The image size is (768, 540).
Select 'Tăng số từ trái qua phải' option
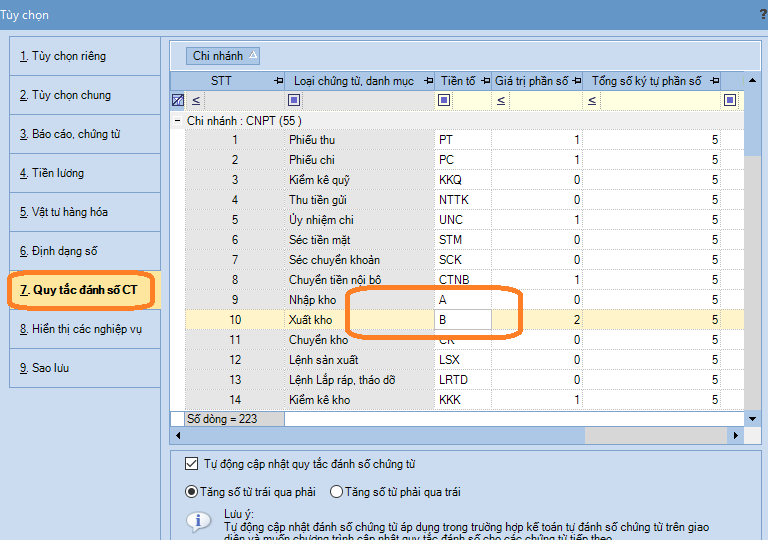[192, 492]
